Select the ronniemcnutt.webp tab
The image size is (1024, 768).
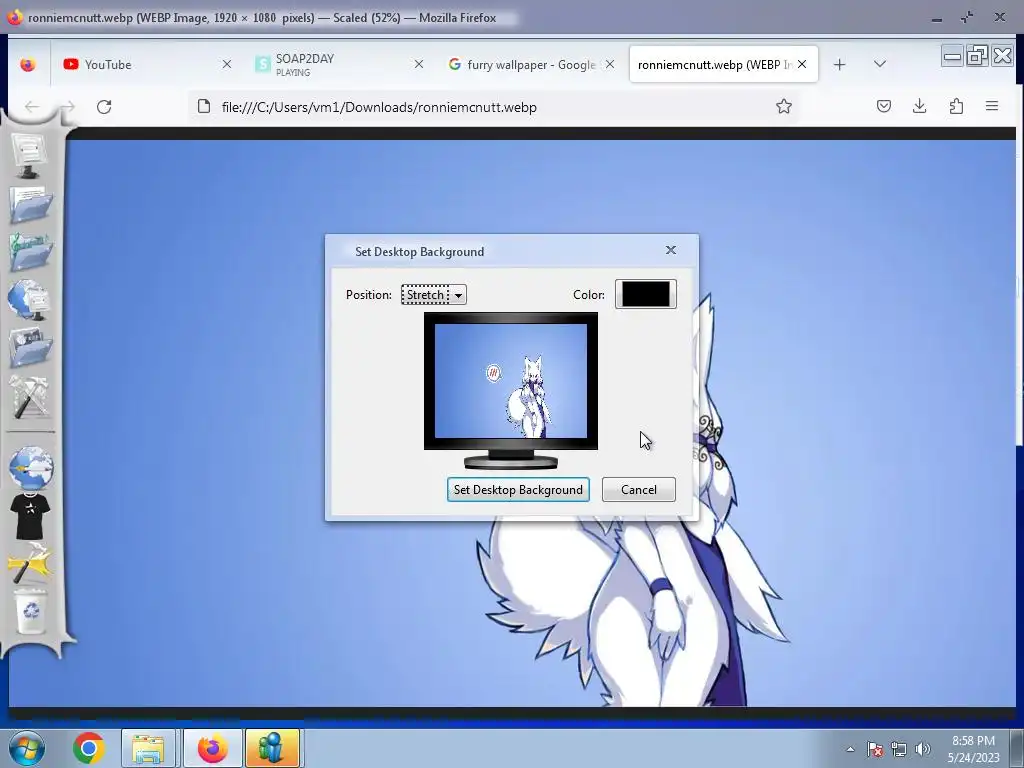pos(724,64)
